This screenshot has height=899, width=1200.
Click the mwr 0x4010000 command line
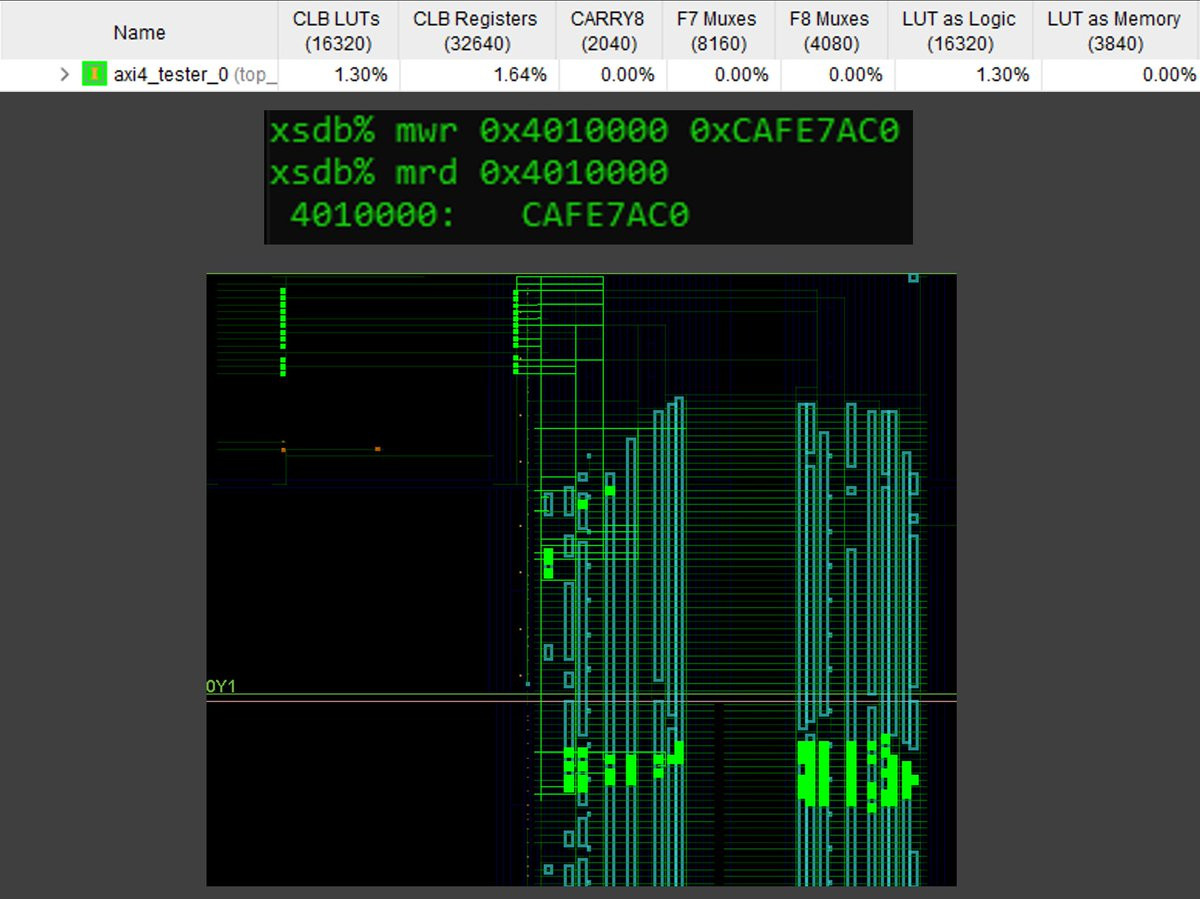[585, 130]
